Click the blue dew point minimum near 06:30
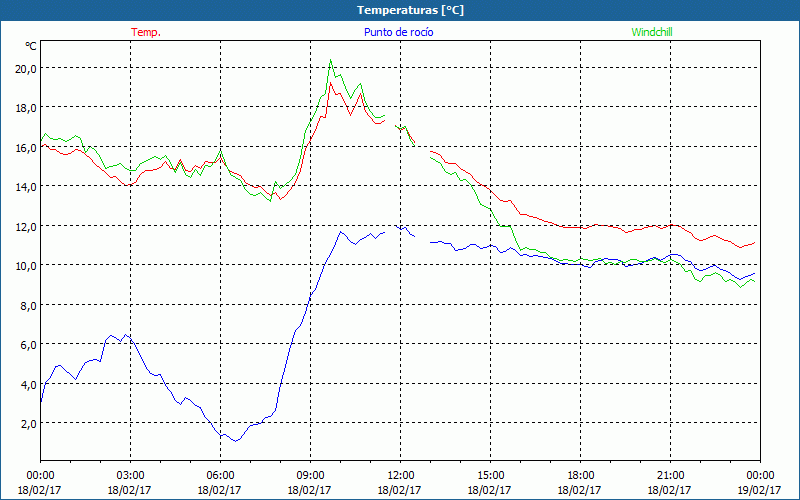The width and height of the screenshot is (800, 500). pos(235,441)
